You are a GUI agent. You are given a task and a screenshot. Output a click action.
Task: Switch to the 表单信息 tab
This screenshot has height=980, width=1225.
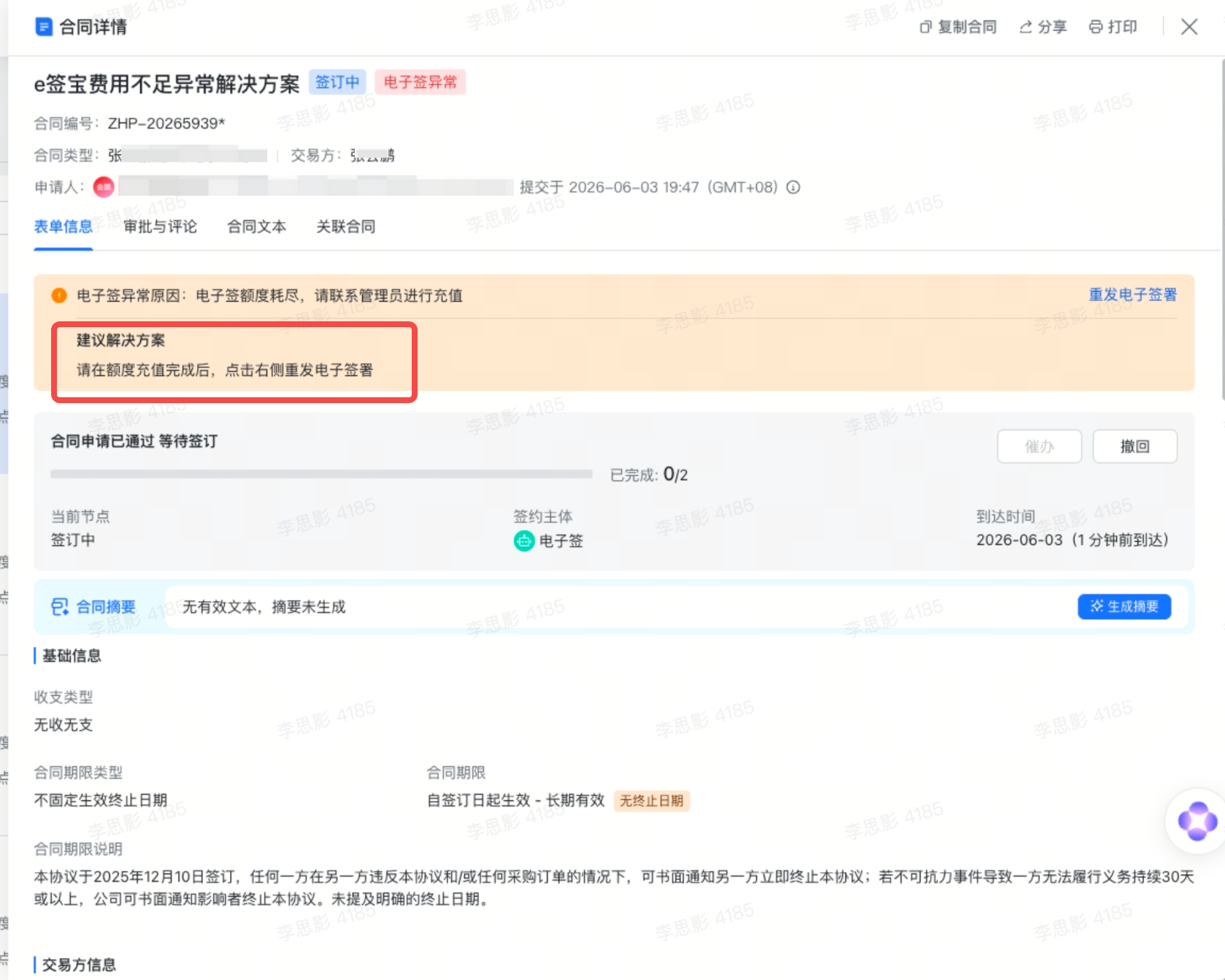63,226
